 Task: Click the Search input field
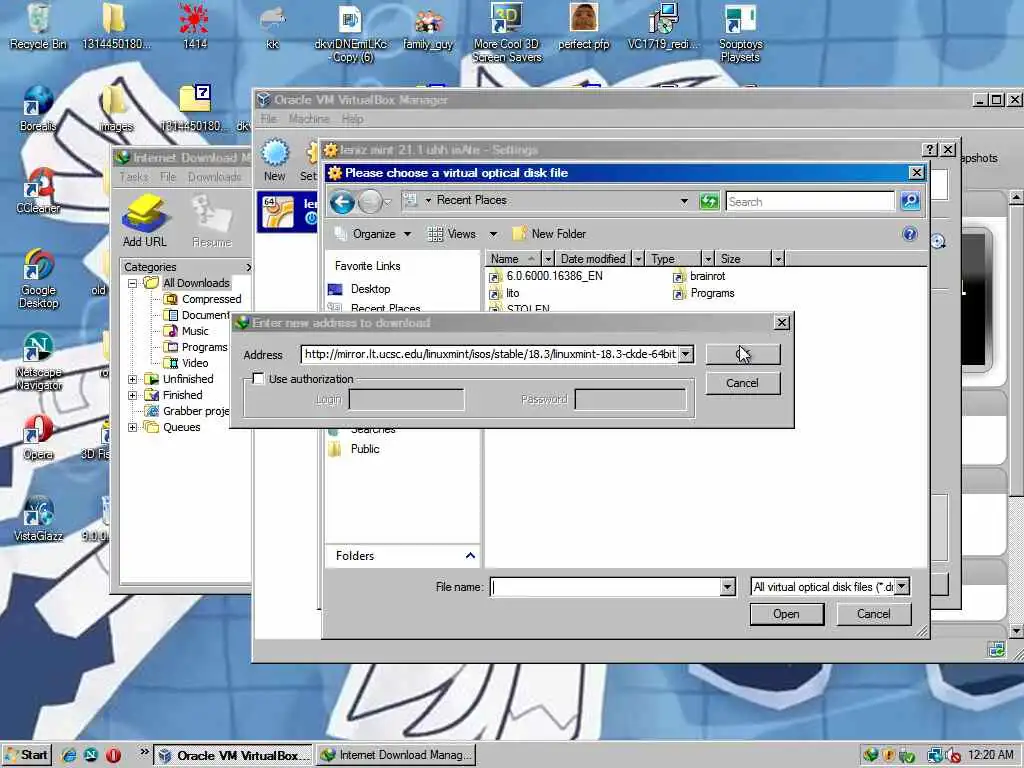click(810, 201)
